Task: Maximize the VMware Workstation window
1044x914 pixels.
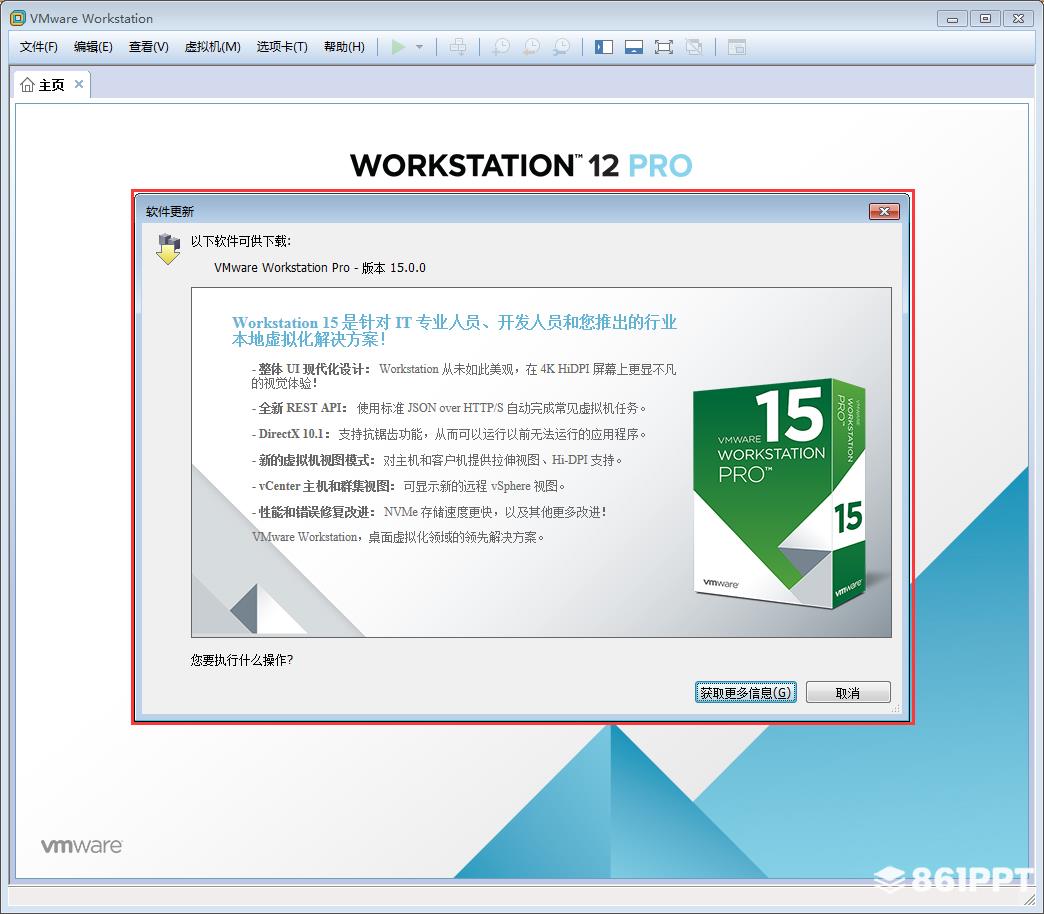Action: tap(985, 19)
